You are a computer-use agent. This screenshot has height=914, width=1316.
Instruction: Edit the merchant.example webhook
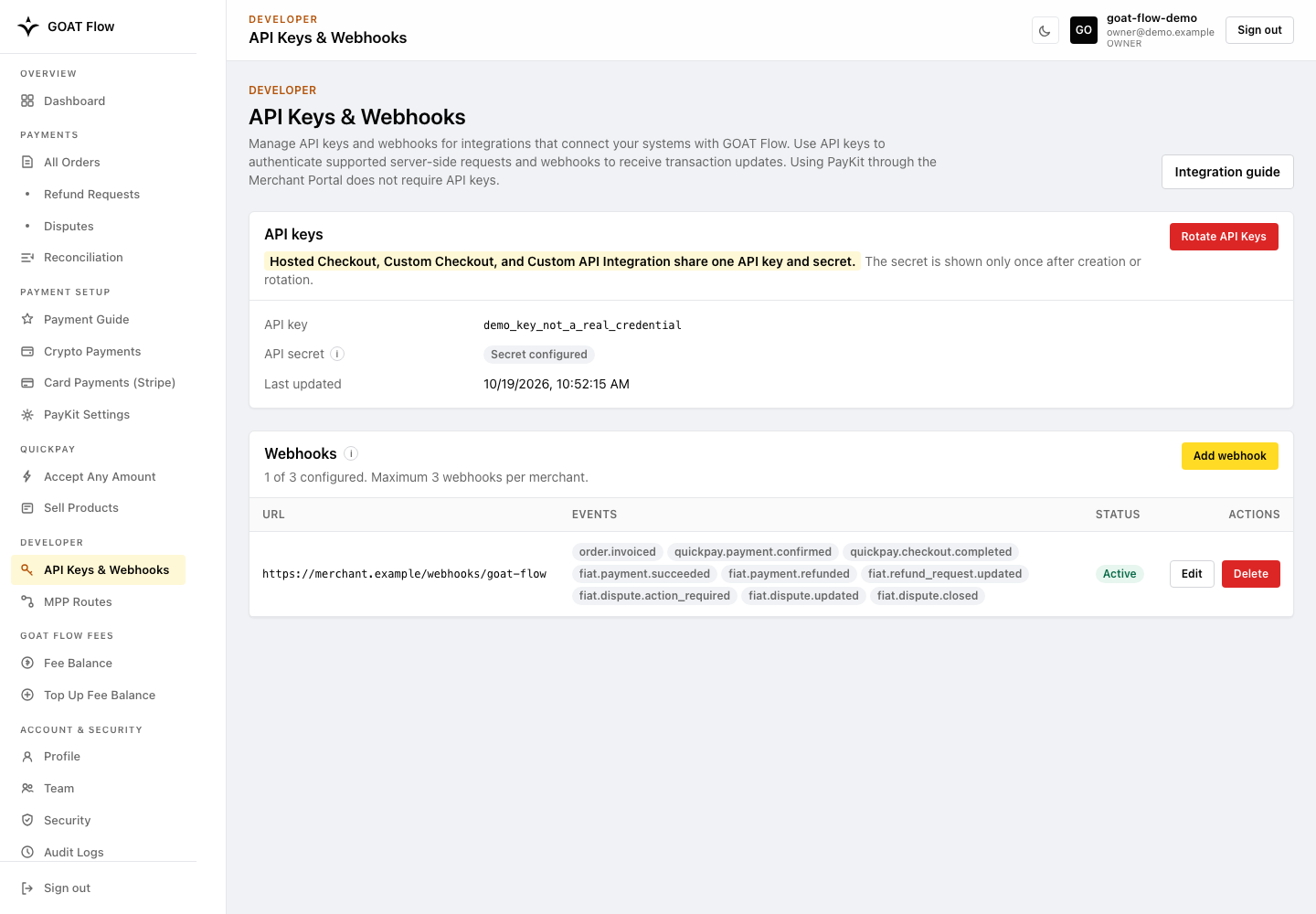(1192, 574)
